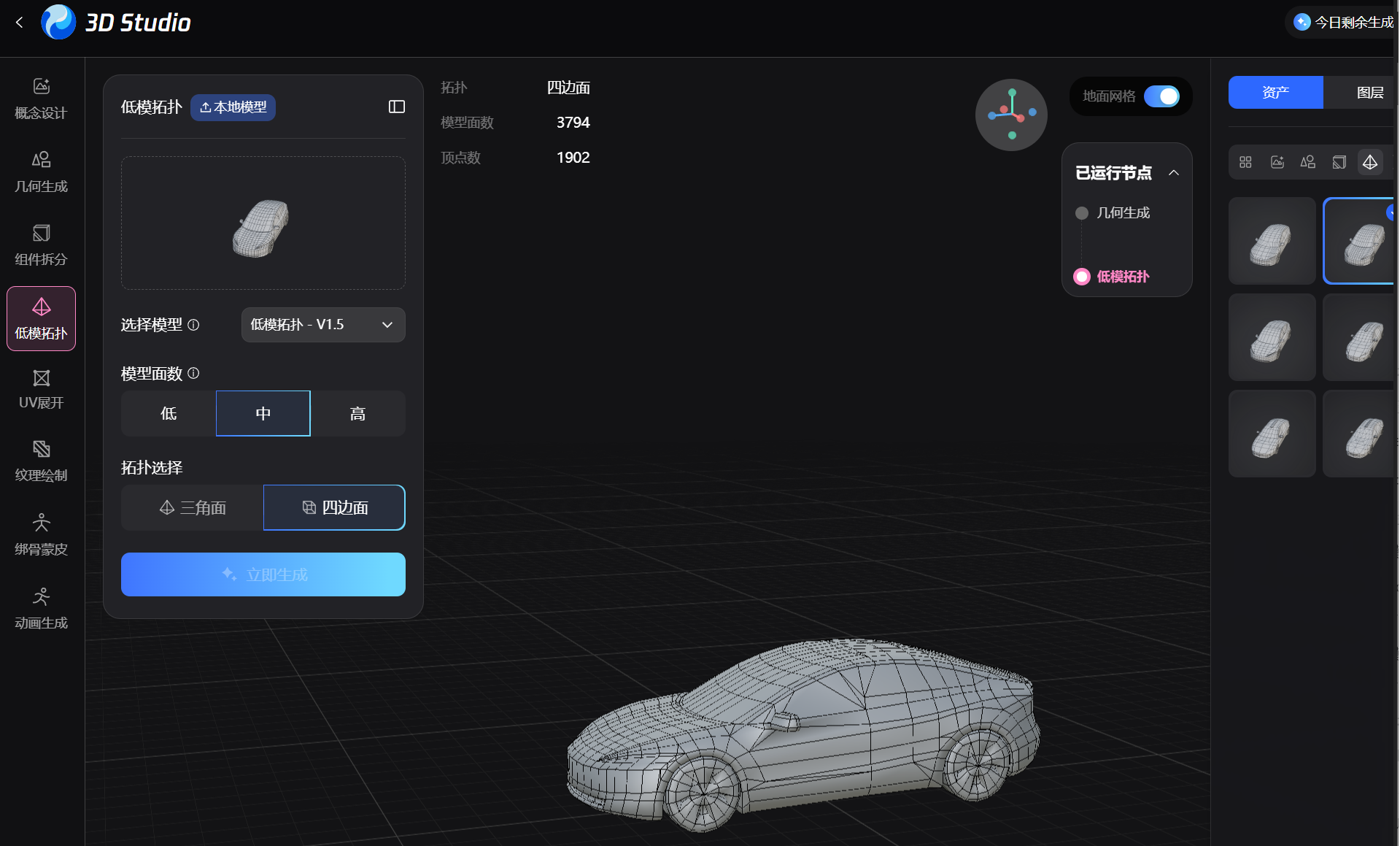Image resolution: width=1400 pixels, height=846 pixels.
Task: Go back using the header arrow
Action: [20, 23]
